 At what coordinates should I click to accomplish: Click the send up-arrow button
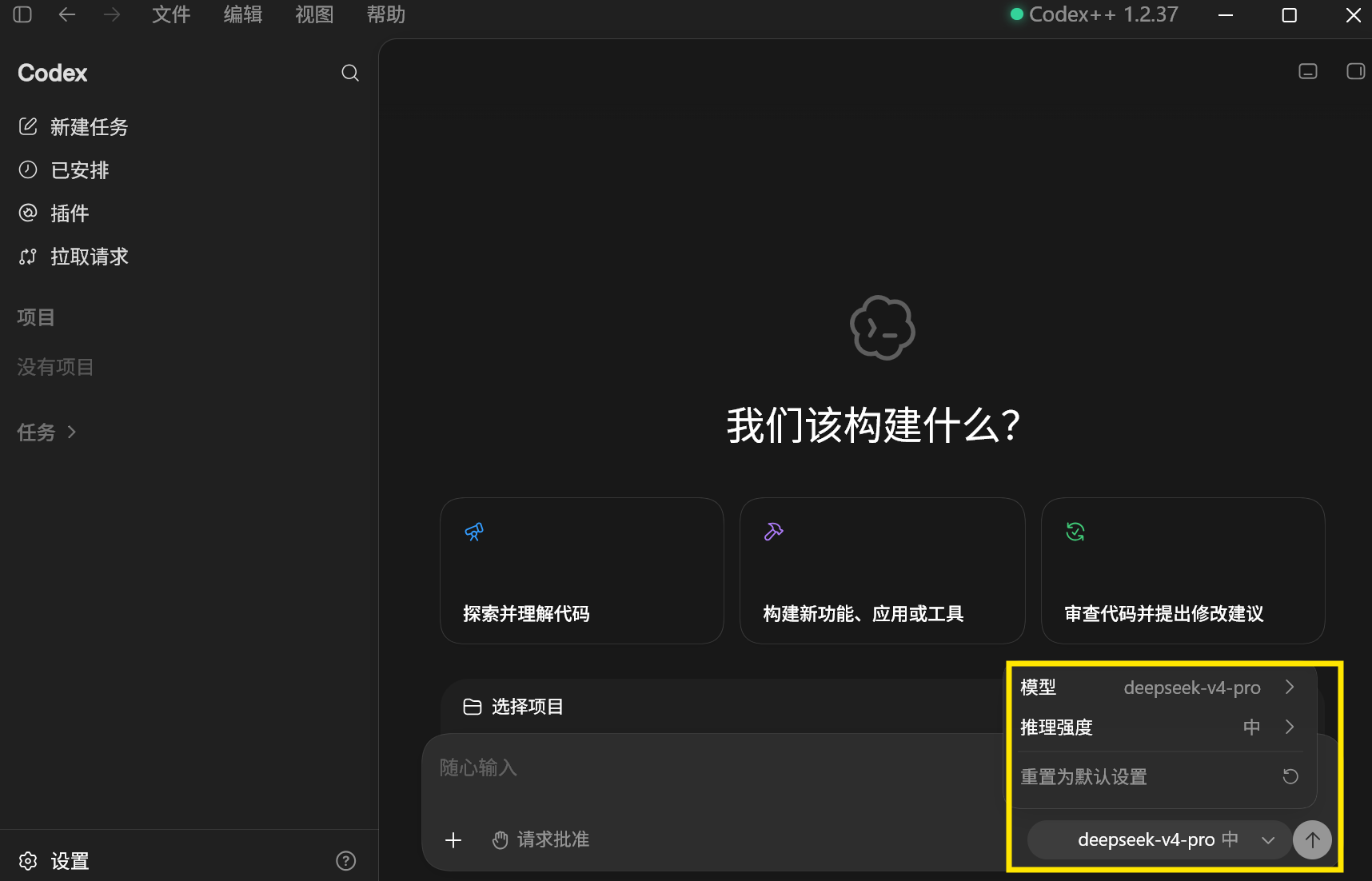pyautogui.click(x=1313, y=840)
